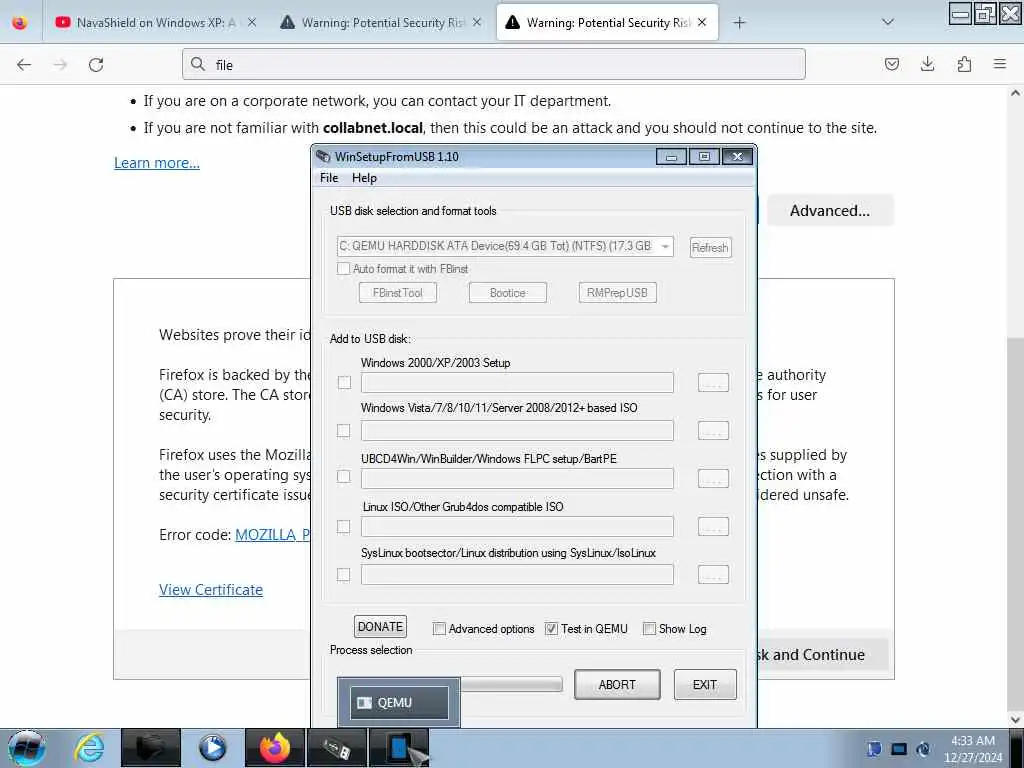This screenshot has width=1024, height=768.
Task: Click the MOZILLA_P error code link
Action: [273, 535]
